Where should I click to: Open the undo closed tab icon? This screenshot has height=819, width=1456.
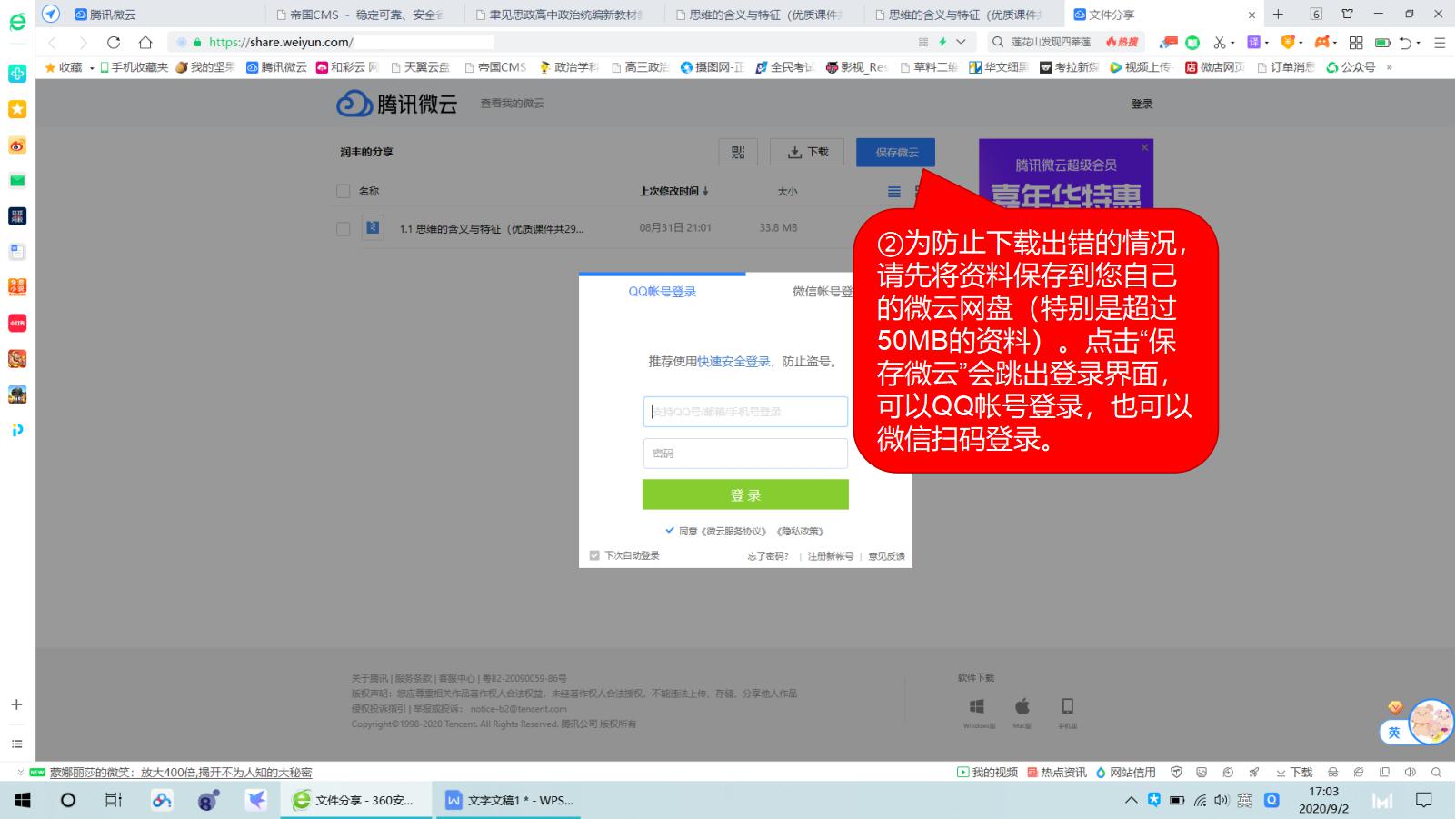pos(1405,42)
